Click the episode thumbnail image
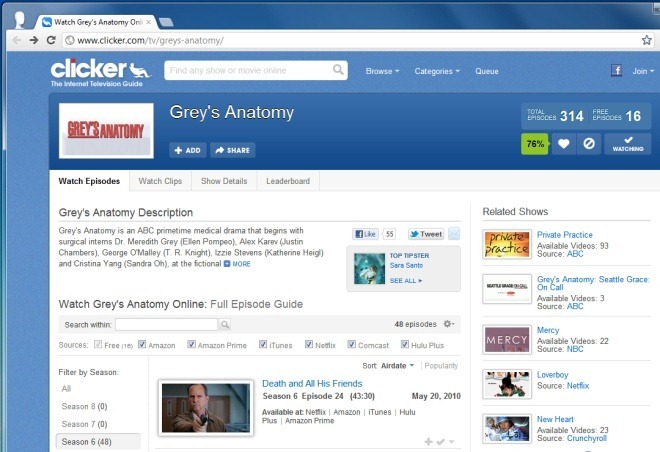660x452 pixels. pyautogui.click(x=206, y=407)
